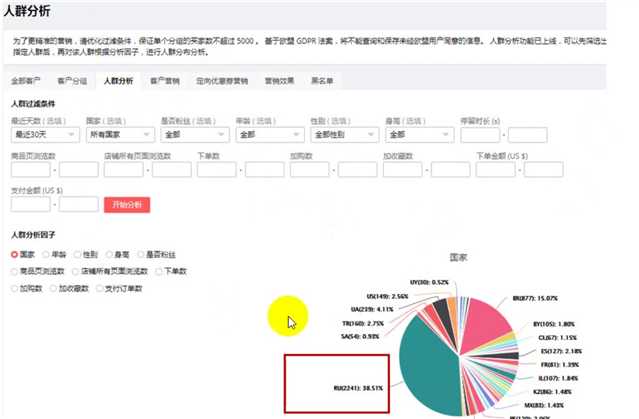Select the 加购数 analysis factor radio
639x419 pixels.
click(x=15, y=289)
